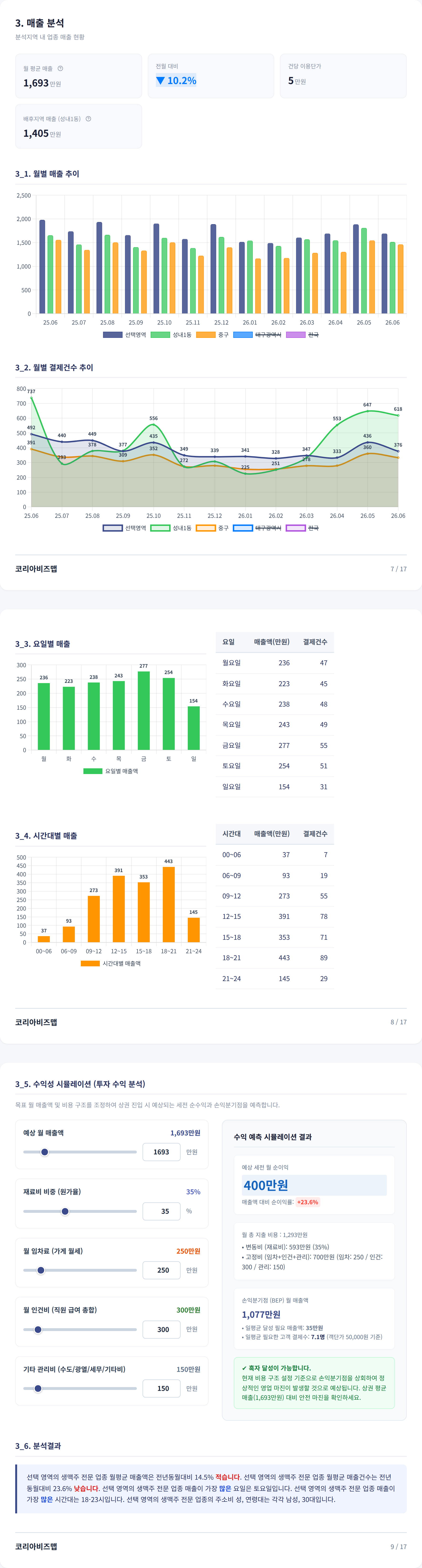Toggle the 요일별 매출액 legend item

pos(111,771)
